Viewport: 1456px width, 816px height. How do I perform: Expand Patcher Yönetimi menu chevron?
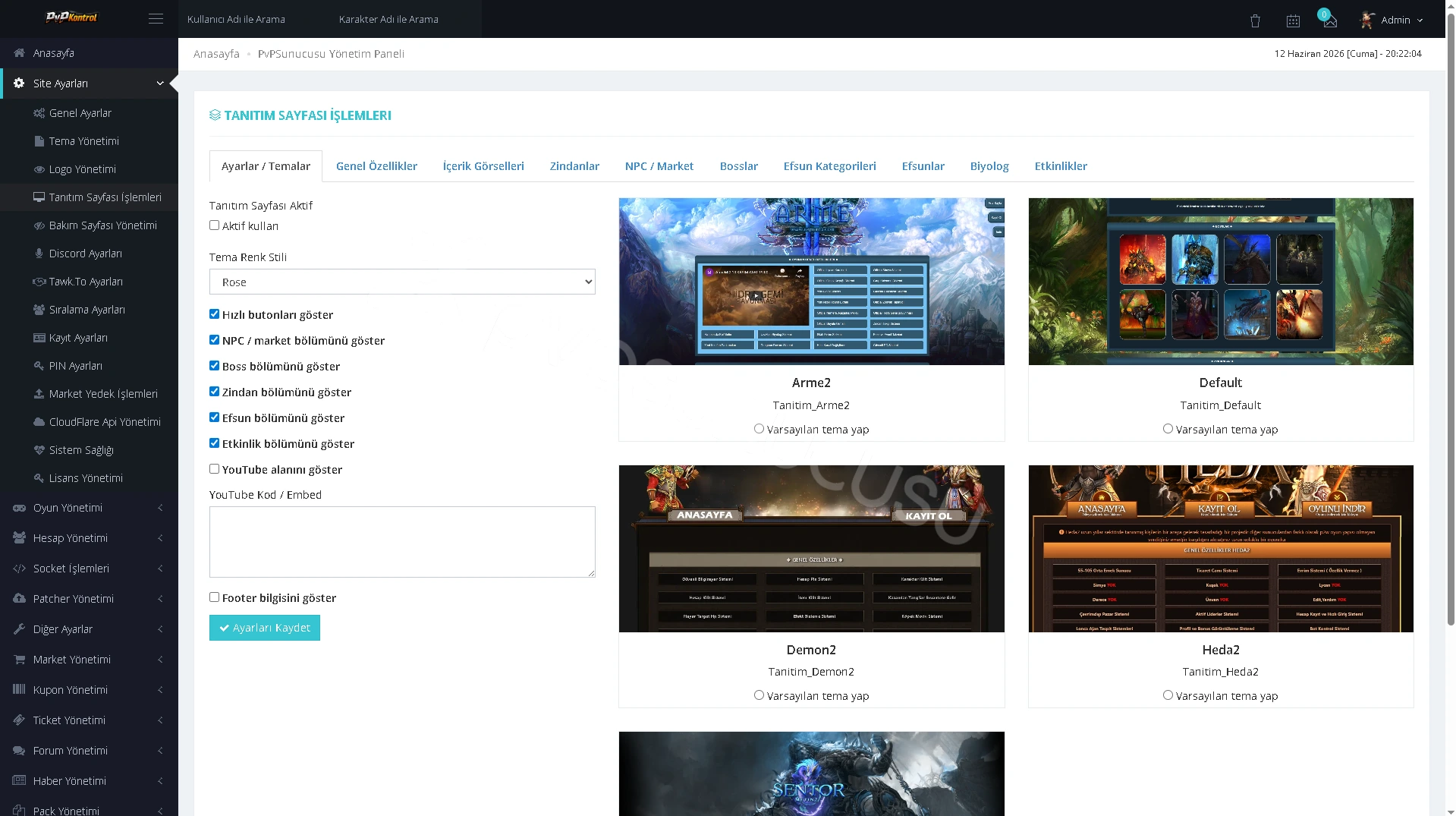pos(160,599)
